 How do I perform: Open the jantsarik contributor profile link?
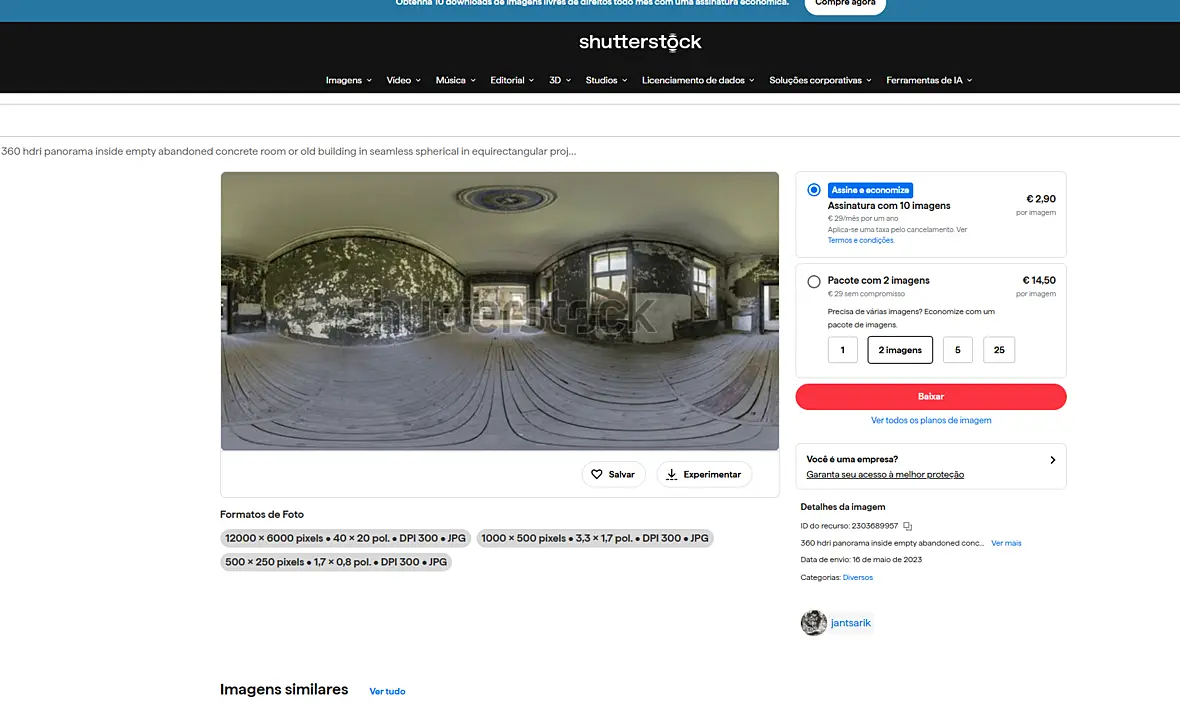pos(850,622)
